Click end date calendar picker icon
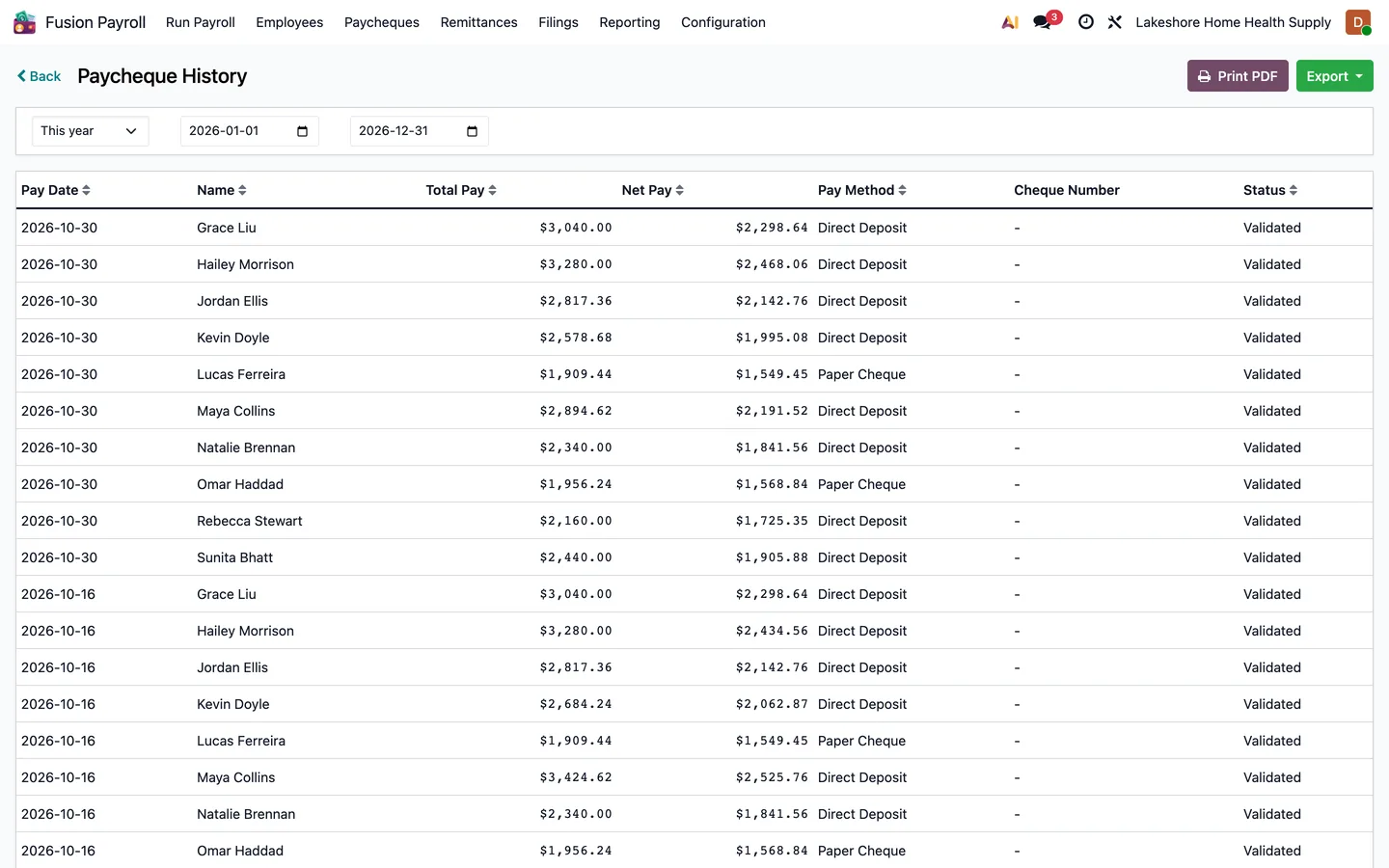The image size is (1389, 868). (472, 131)
